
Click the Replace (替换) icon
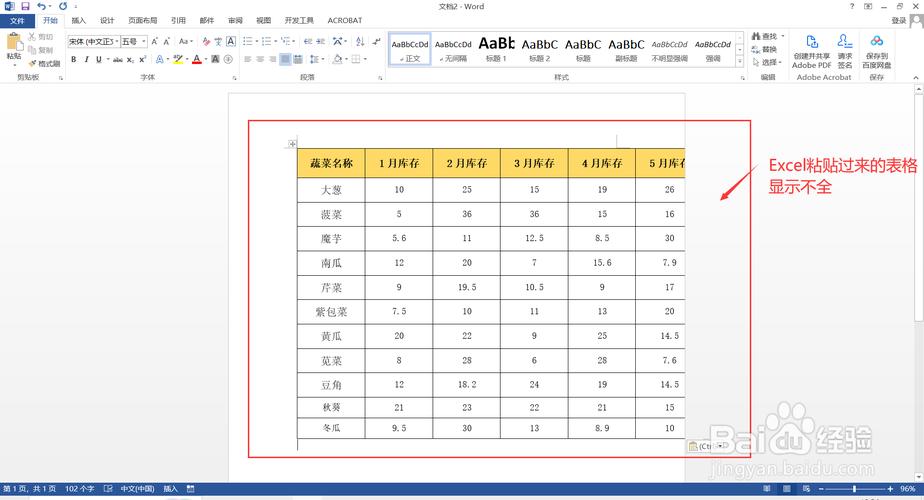764,50
